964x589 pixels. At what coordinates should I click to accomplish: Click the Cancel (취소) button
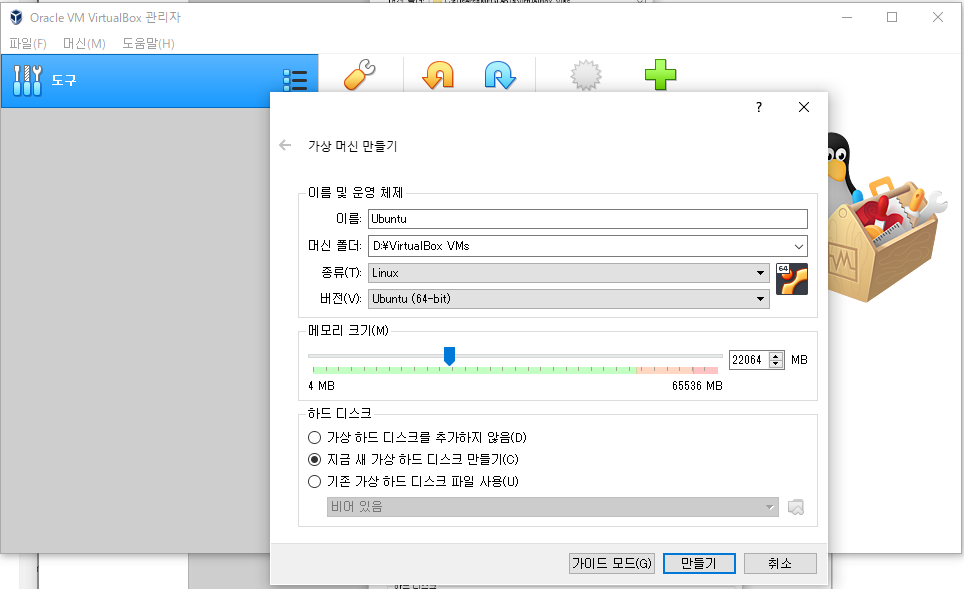(780, 563)
